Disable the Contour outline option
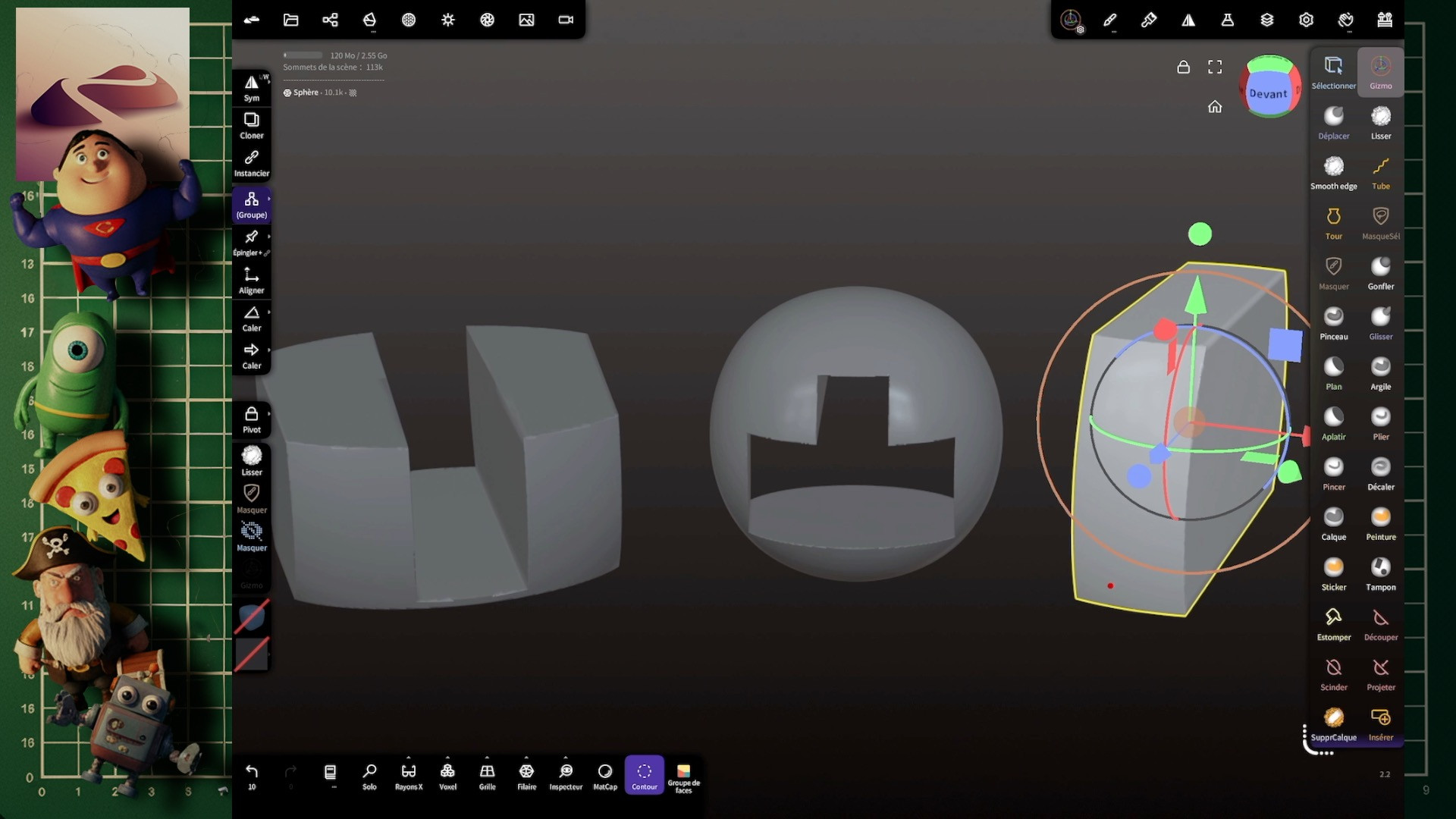 (x=644, y=776)
